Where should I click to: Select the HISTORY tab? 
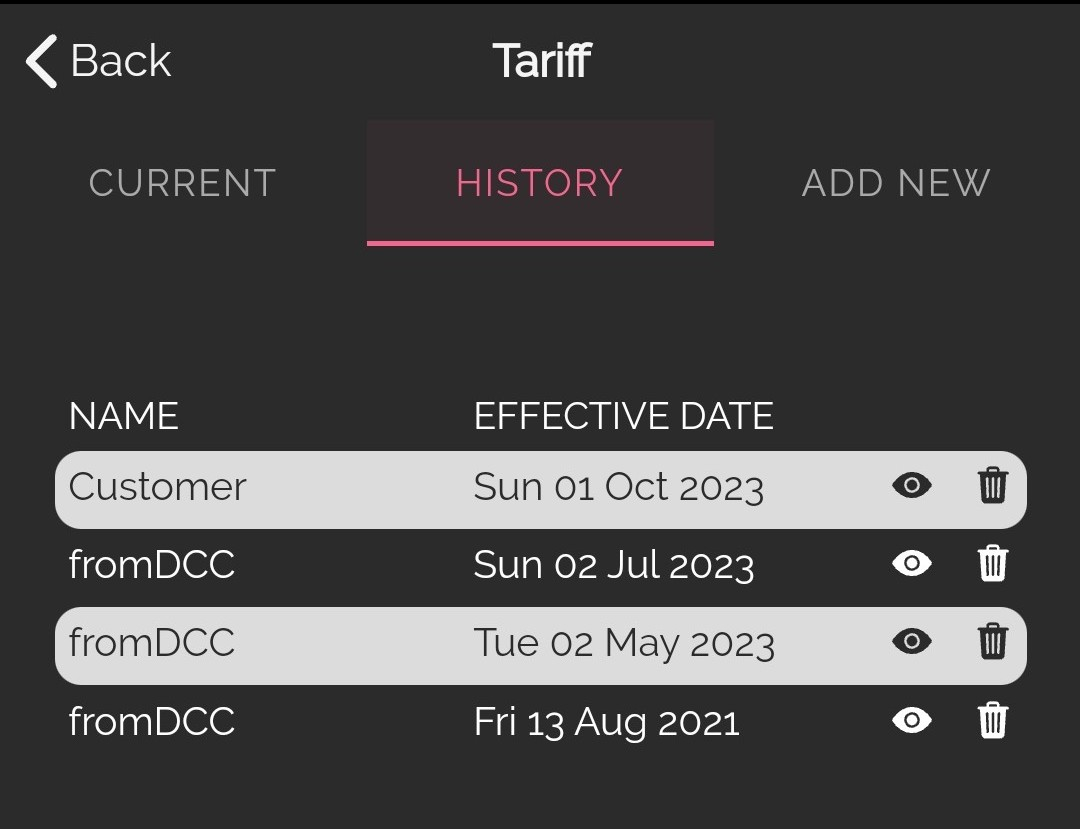coord(540,183)
